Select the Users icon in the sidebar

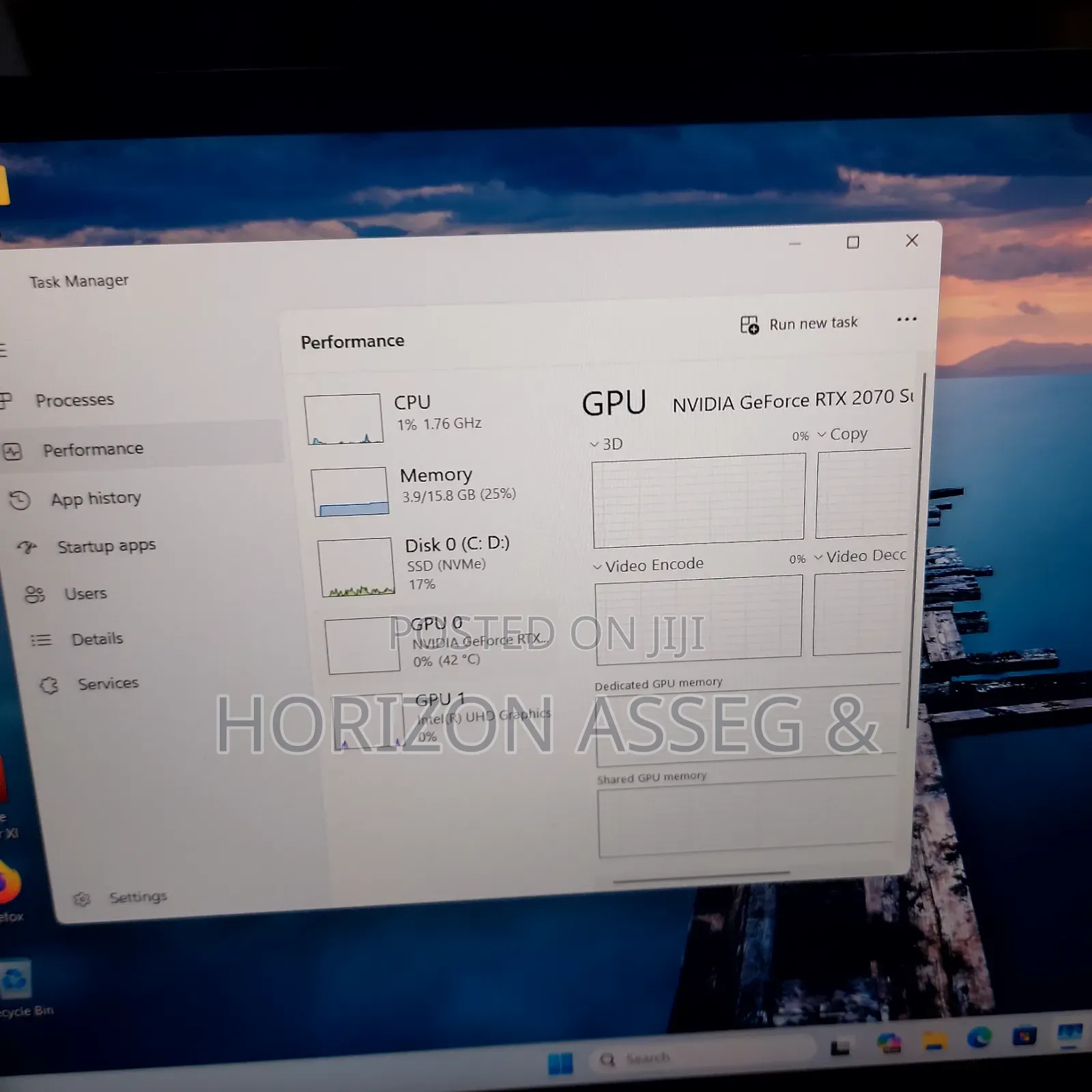(34, 594)
